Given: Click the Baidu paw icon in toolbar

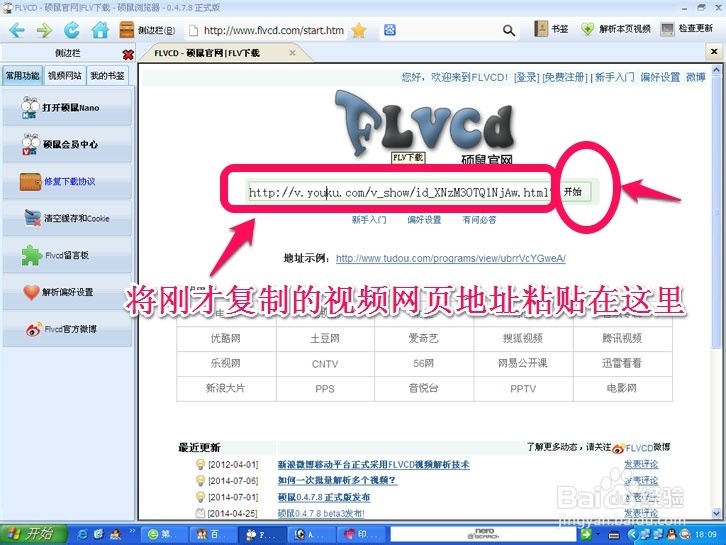Looking at the screenshot, I should [390, 30].
